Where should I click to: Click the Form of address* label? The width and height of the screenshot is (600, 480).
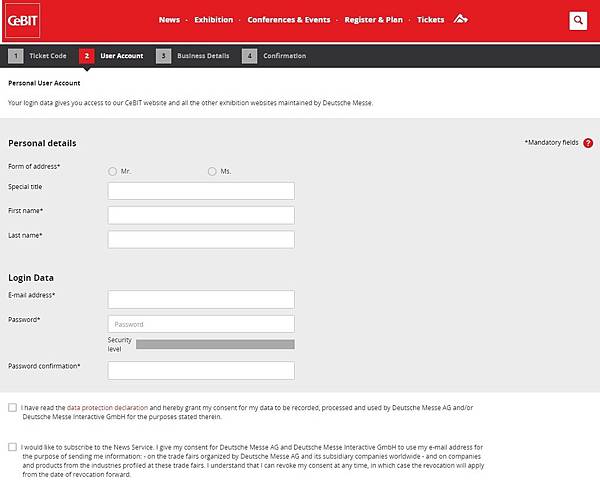coord(34,167)
